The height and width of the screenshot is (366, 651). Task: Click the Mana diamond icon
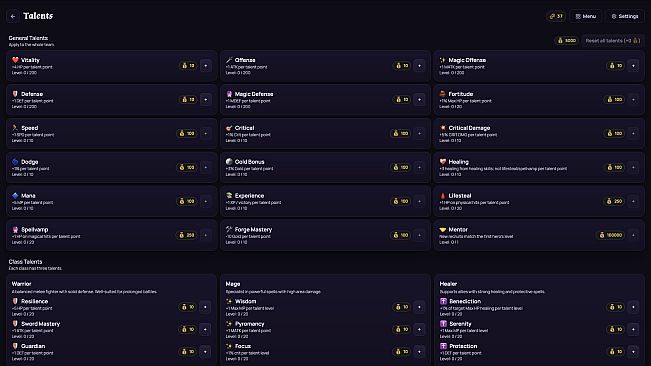click(x=15, y=195)
